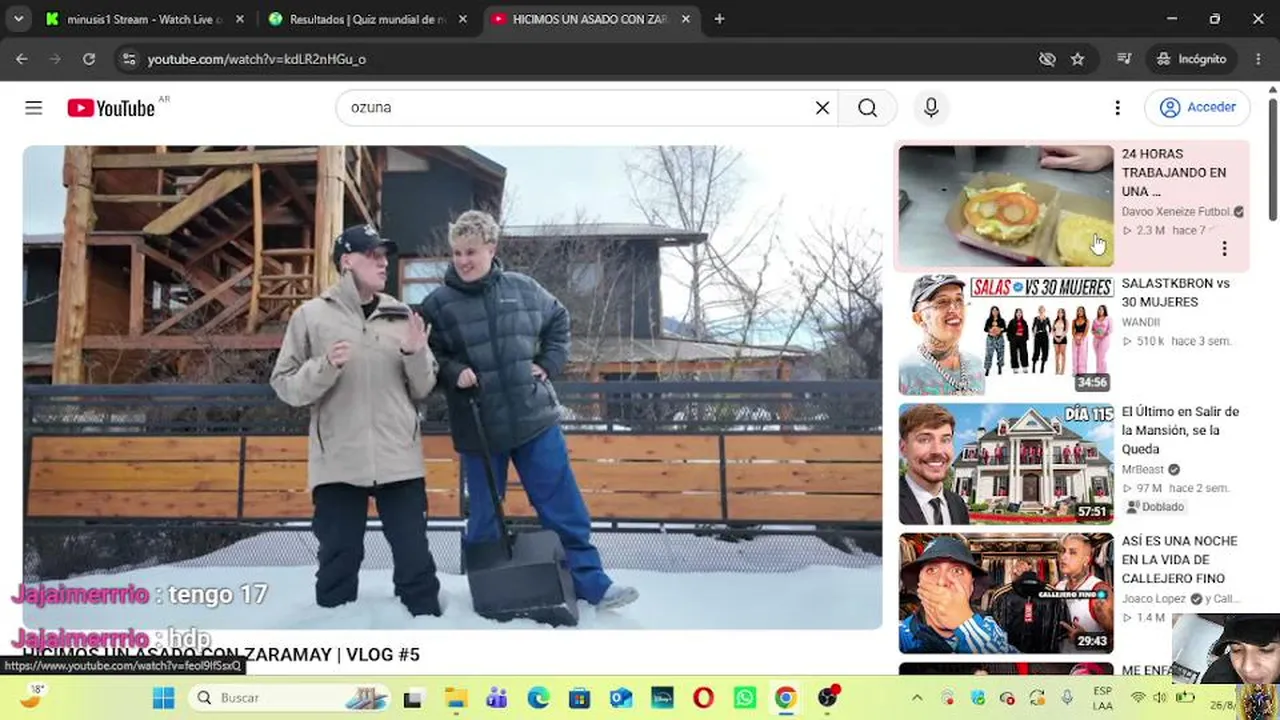Open options menu for 24 HORAS video
The width and height of the screenshot is (1280, 720).
tap(1224, 248)
